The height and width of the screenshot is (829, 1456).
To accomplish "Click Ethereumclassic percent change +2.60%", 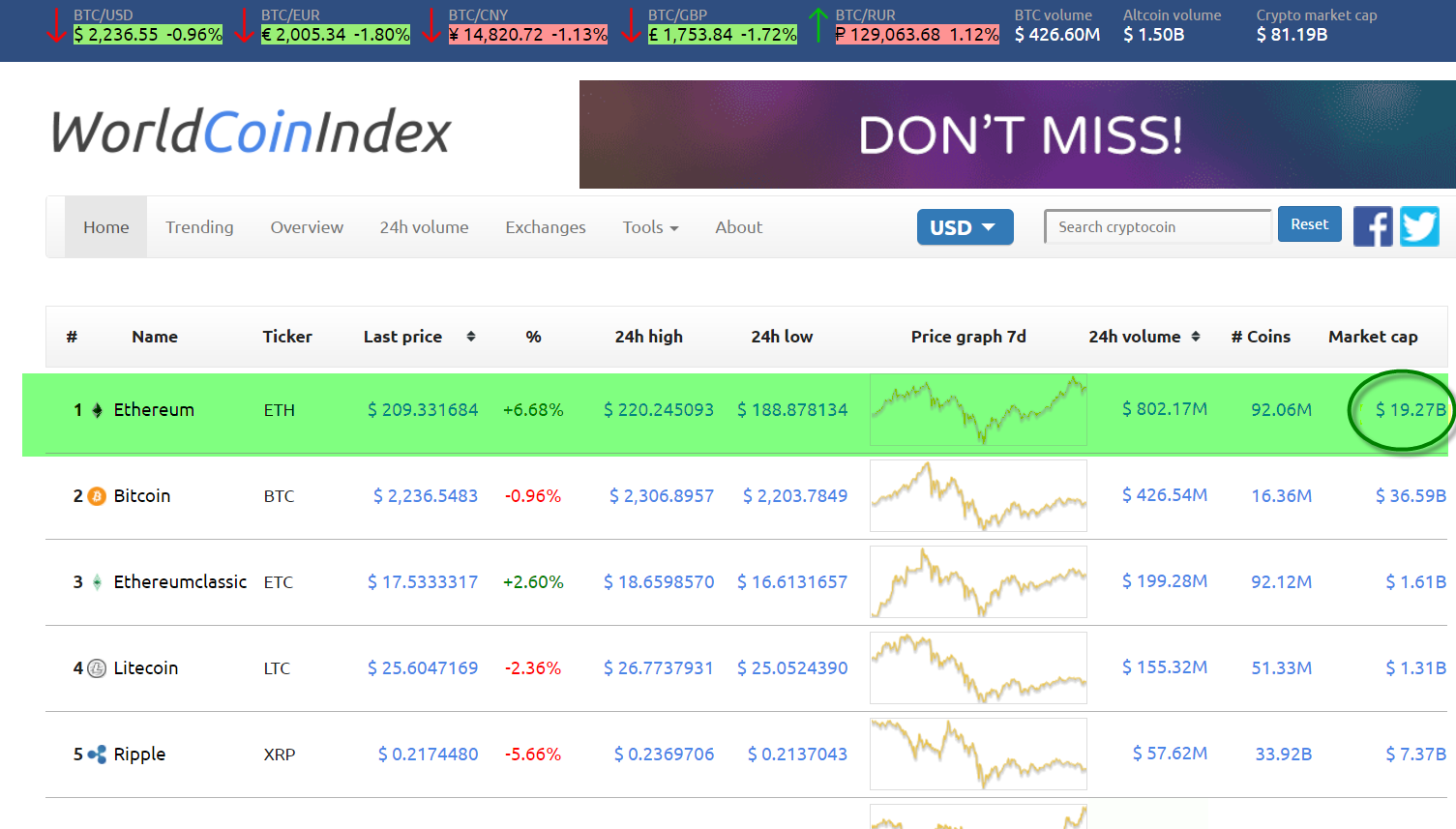I will coord(533,582).
